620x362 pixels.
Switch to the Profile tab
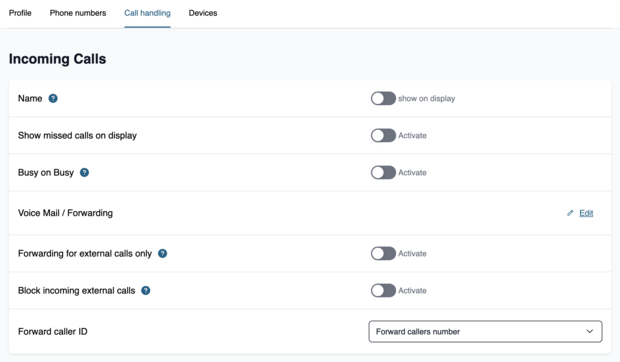point(20,13)
